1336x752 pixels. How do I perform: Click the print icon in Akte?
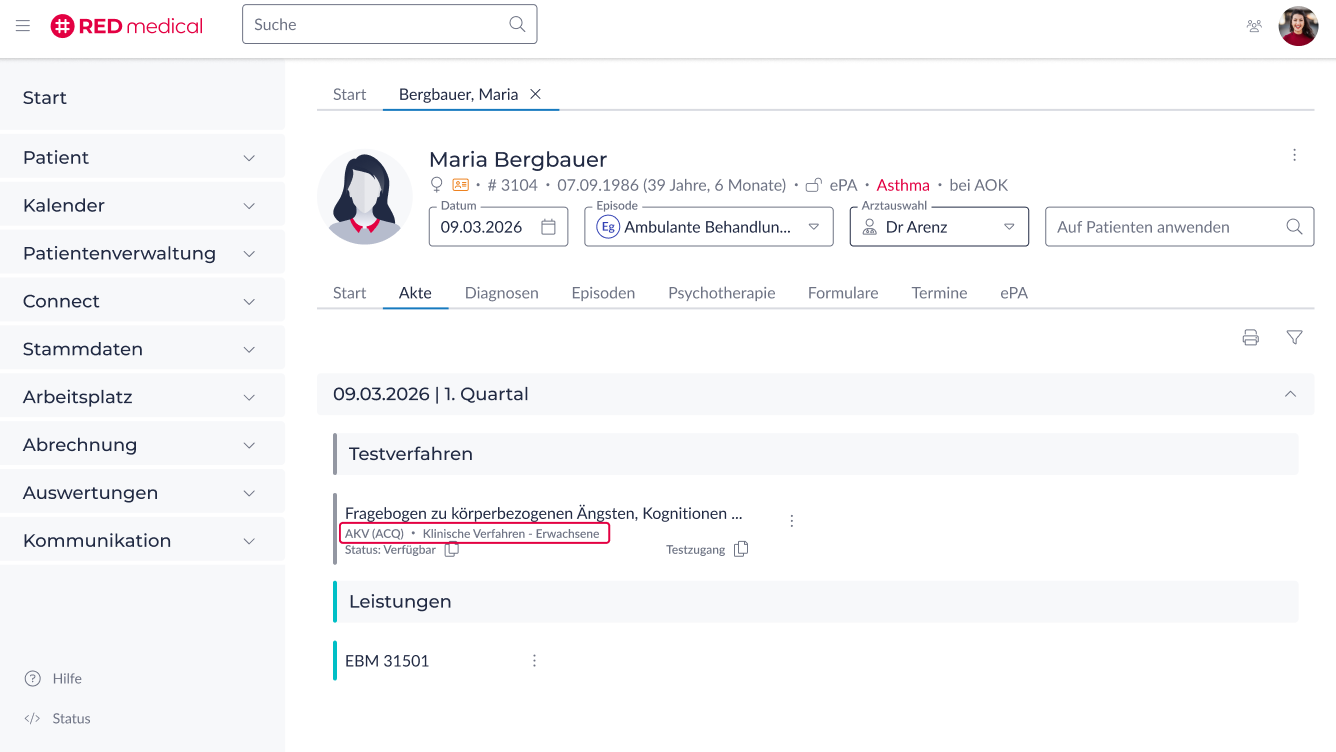tap(1250, 338)
